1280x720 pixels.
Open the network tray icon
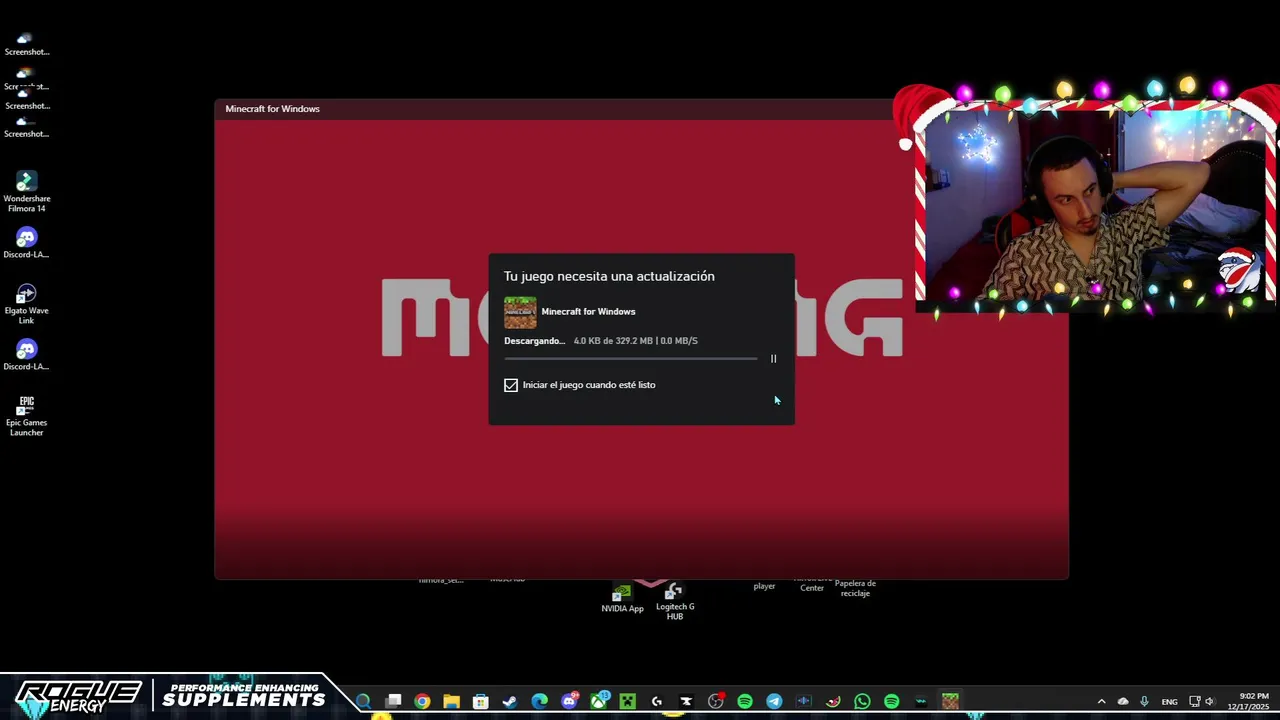click(x=1194, y=702)
